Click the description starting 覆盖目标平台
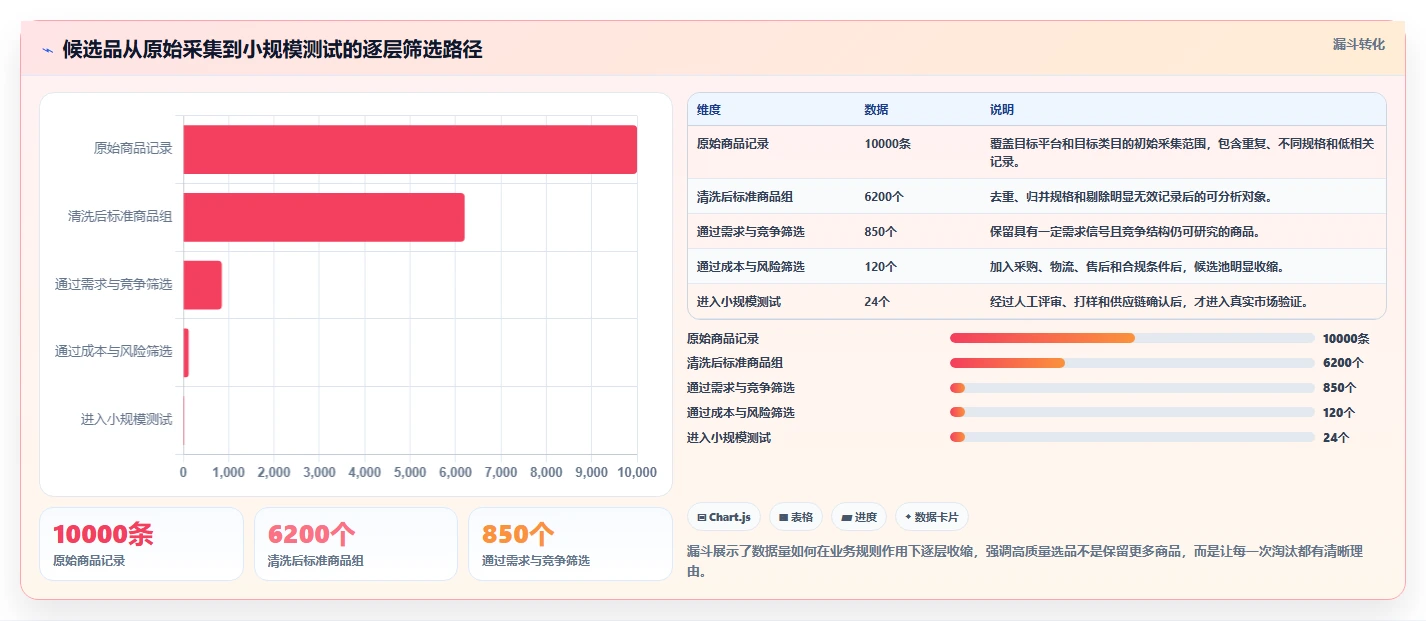Viewport: 1426px width, 621px height. [1182, 153]
